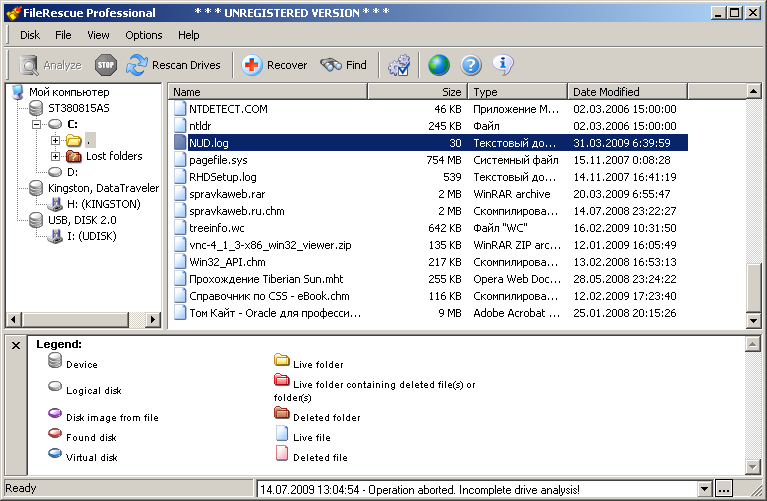
Task: Select the I: (UDISK) drive icon
Action: [55, 236]
